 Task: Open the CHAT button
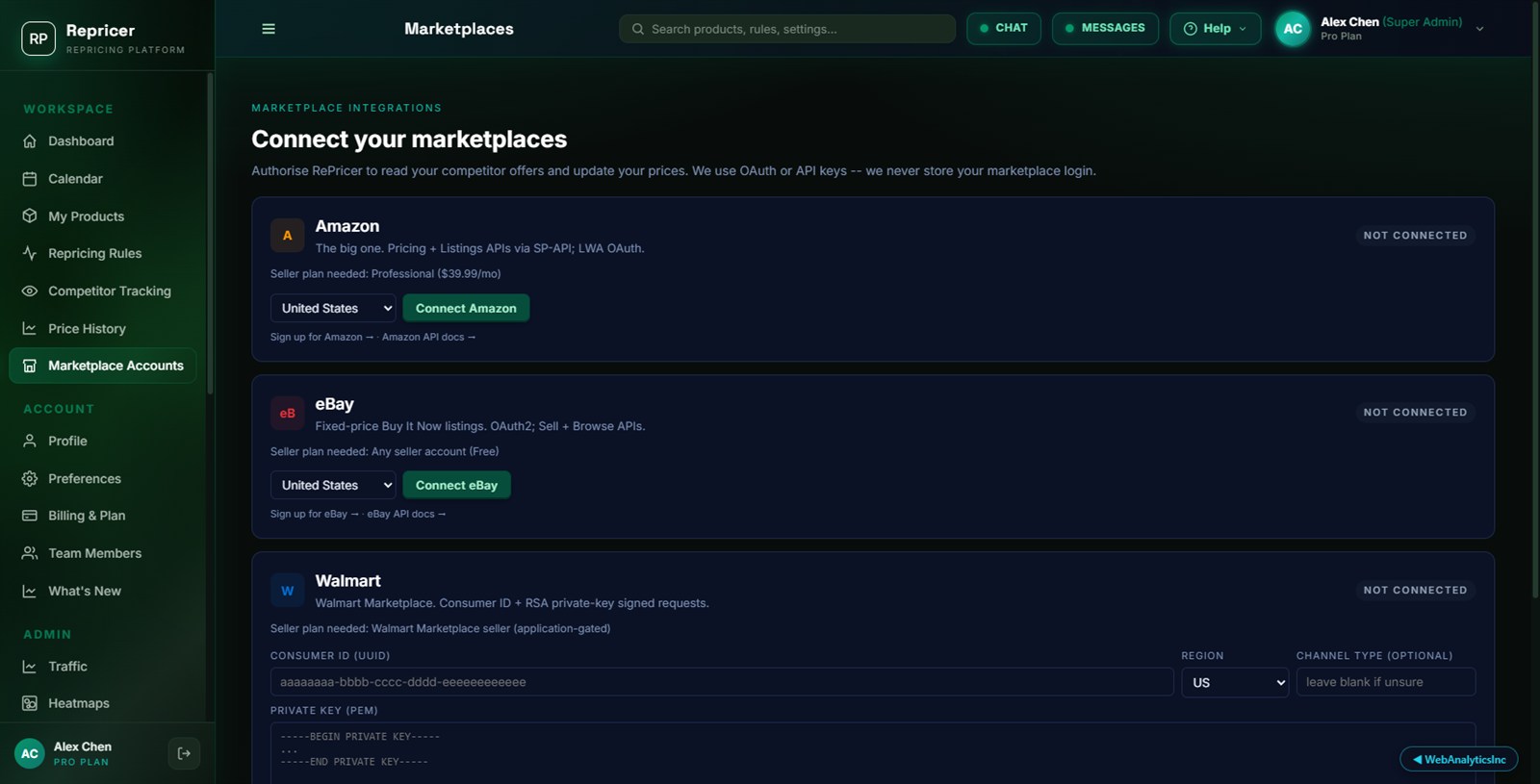tap(1004, 28)
